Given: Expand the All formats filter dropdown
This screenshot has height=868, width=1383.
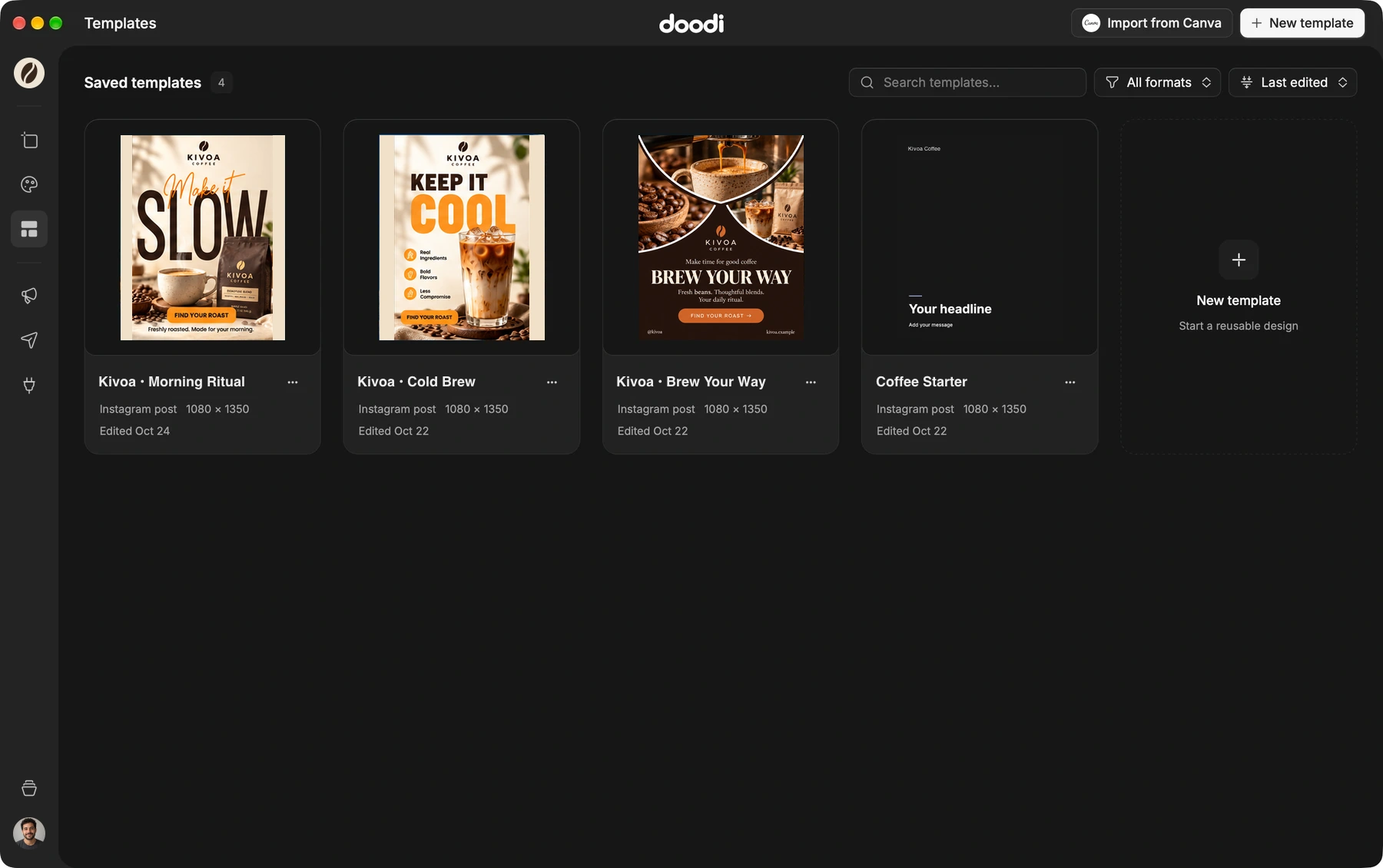Looking at the screenshot, I should click(1157, 82).
